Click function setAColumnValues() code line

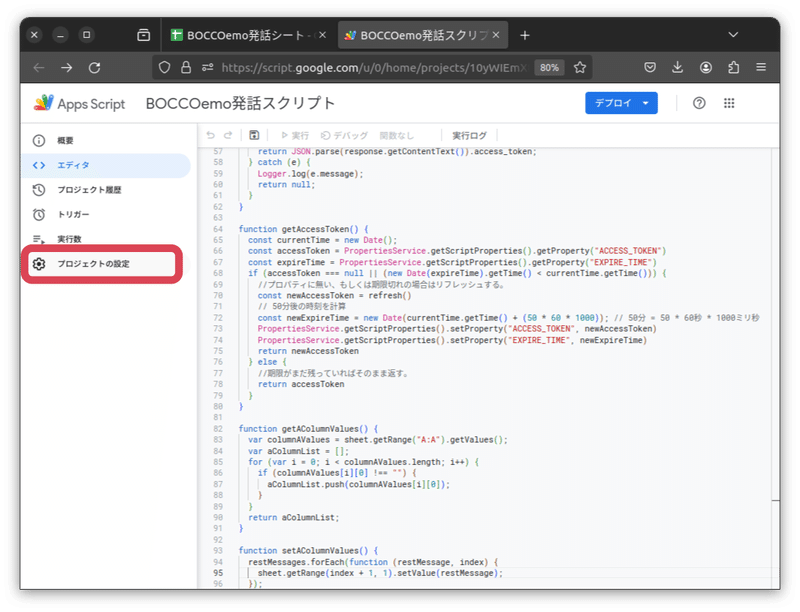click(308, 551)
